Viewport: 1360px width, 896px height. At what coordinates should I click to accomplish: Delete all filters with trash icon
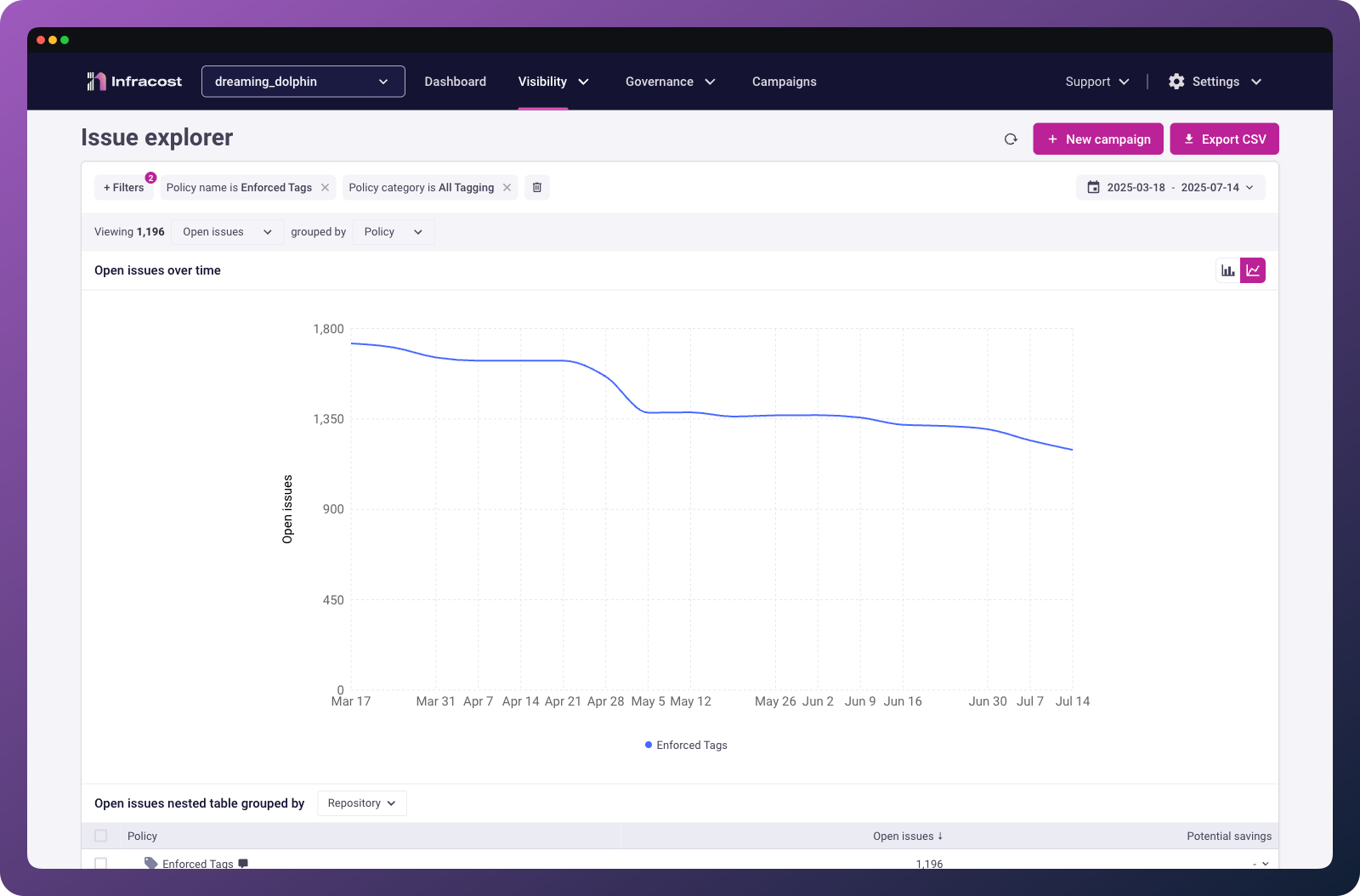(537, 188)
